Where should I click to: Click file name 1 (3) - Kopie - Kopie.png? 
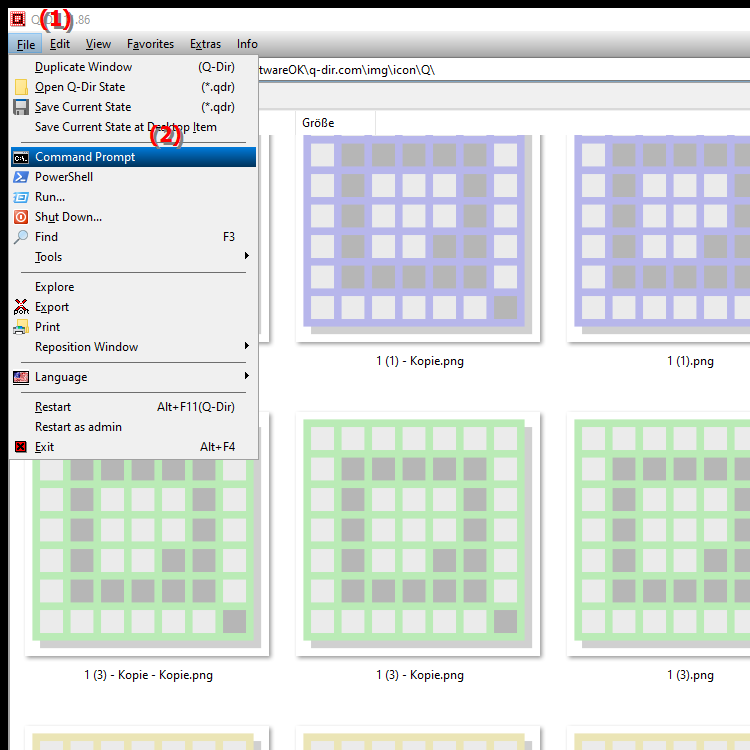coord(149,675)
